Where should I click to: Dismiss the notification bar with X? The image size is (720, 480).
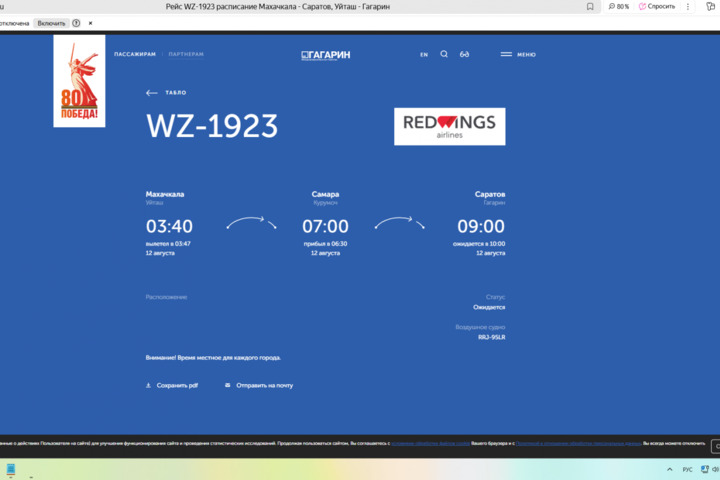tap(90, 23)
